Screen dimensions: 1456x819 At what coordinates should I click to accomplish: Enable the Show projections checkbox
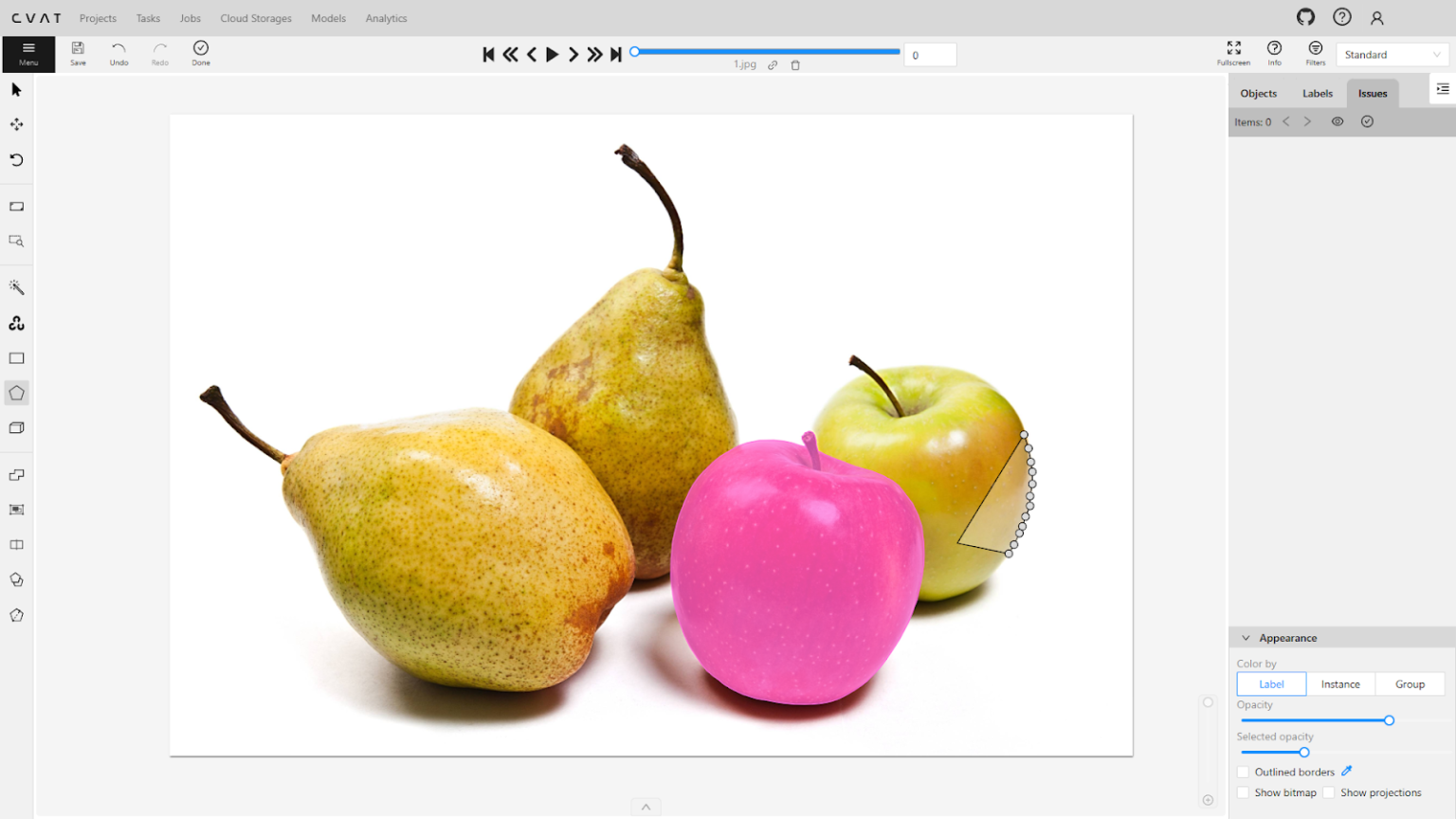tap(1329, 793)
